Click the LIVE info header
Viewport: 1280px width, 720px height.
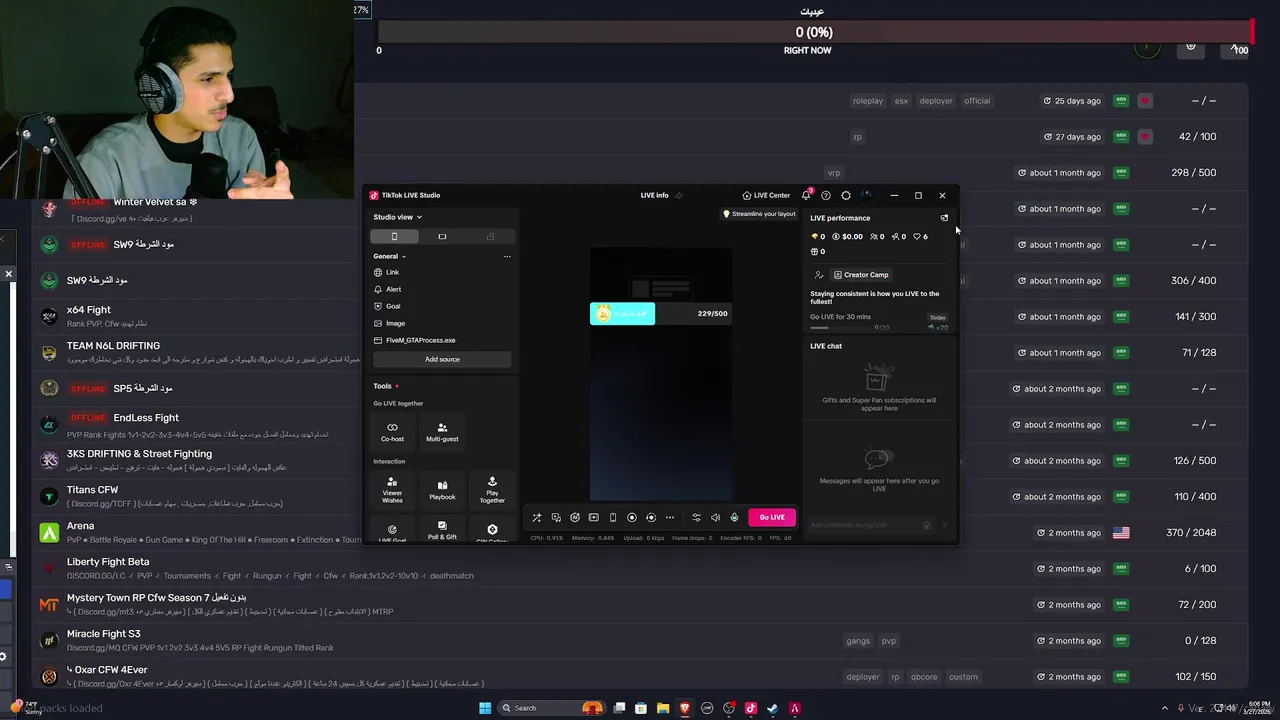point(654,195)
